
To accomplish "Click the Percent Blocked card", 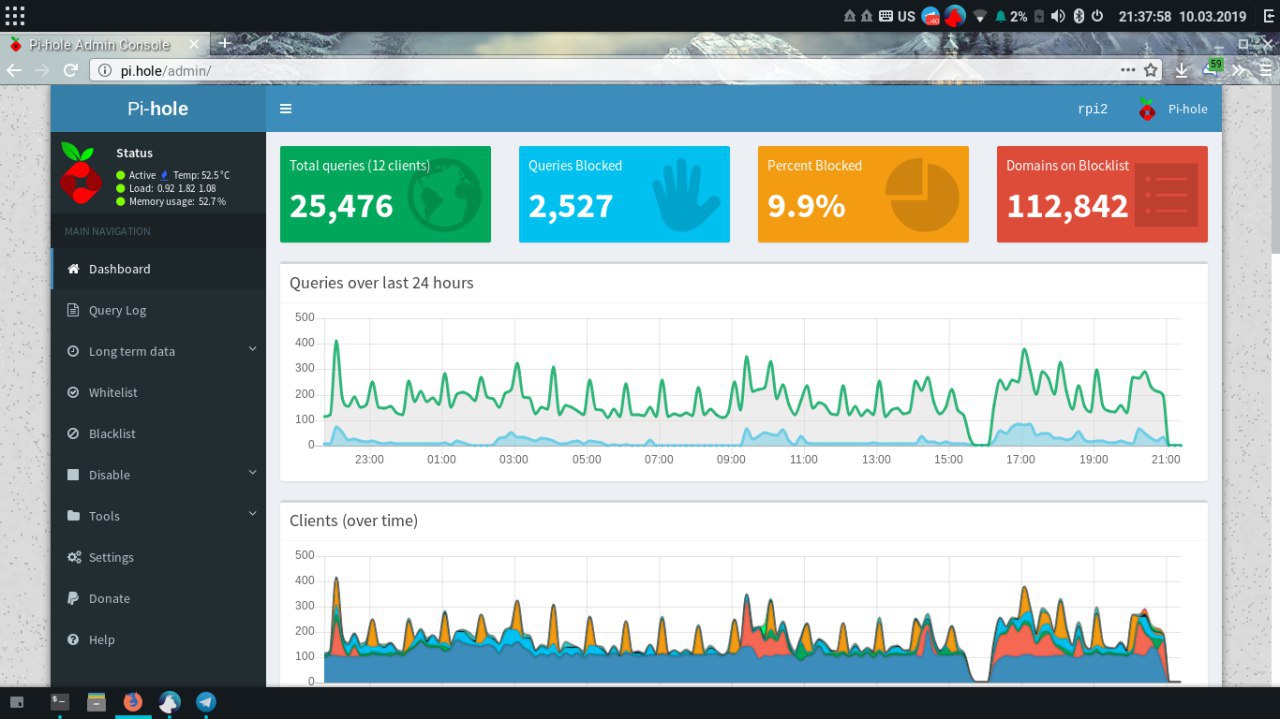I will coord(863,194).
